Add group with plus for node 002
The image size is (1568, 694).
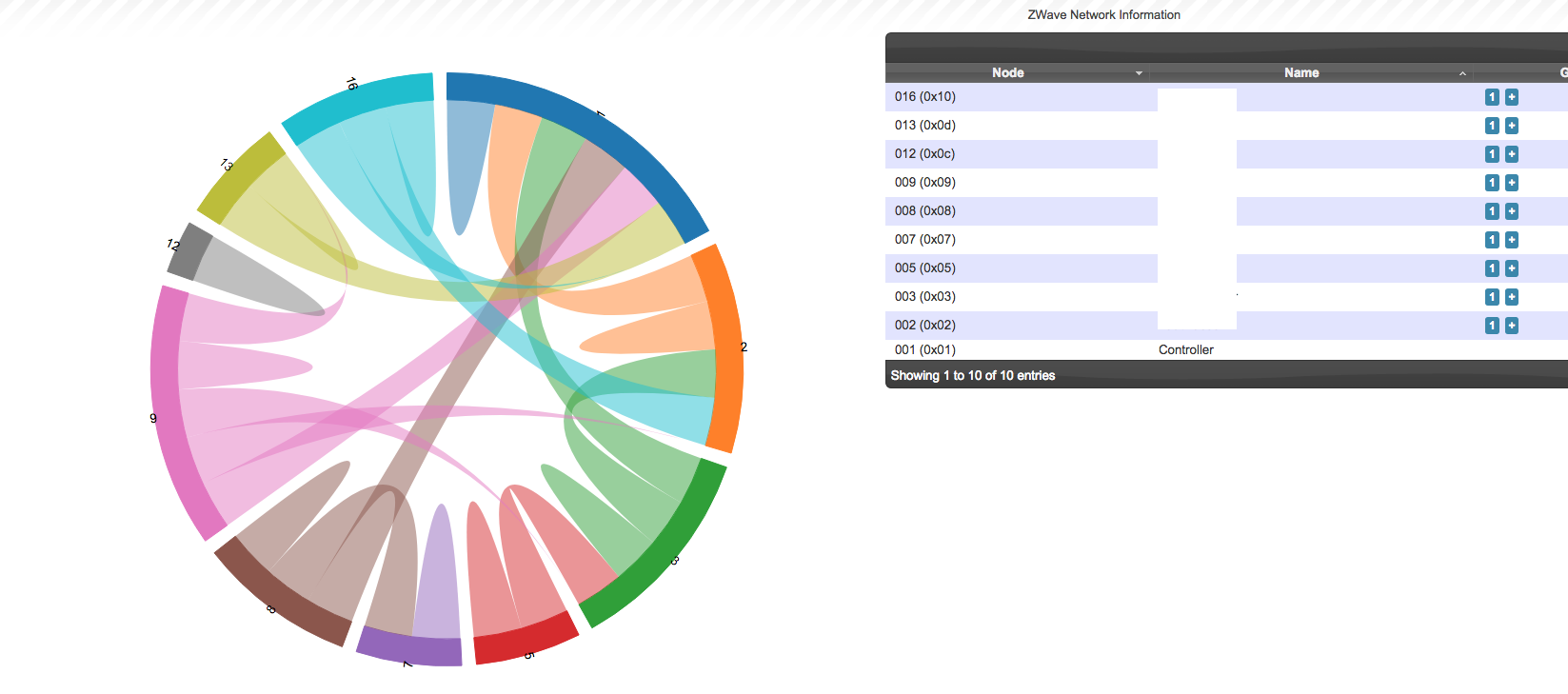[x=1511, y=326]
